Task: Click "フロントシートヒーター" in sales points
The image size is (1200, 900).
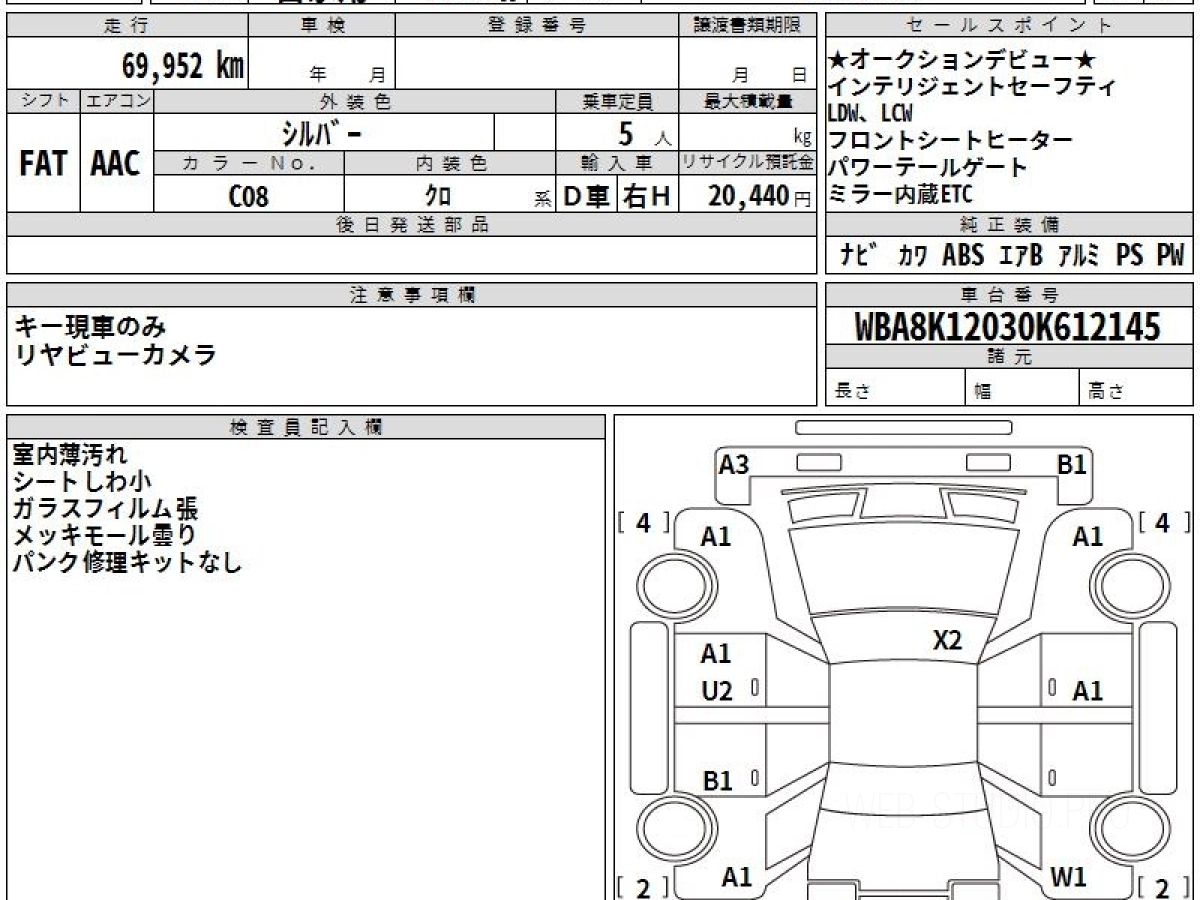Action: coord(950,141)
